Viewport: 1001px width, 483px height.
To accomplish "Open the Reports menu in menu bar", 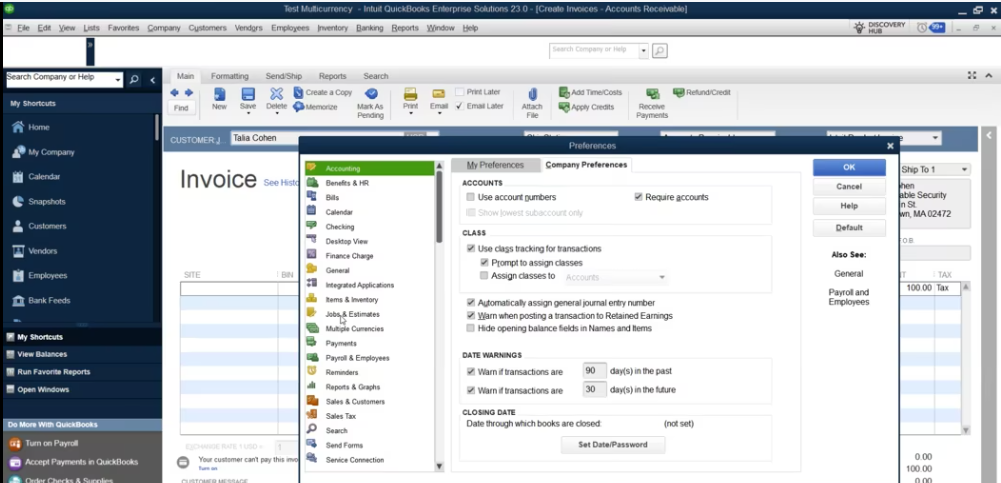I will pyautogui.click(x=405, y=28).
